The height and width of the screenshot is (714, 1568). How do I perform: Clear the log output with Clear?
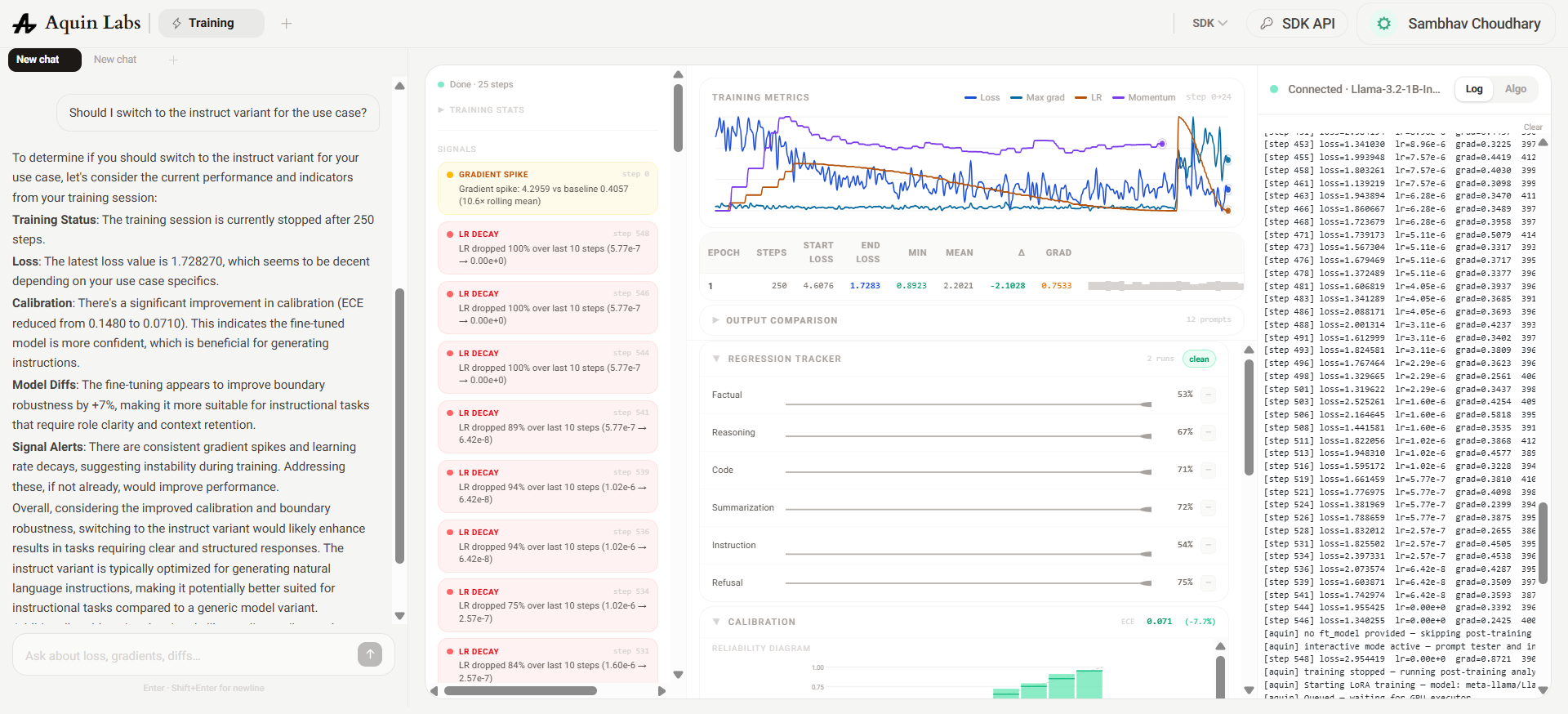coord(1532,127)
